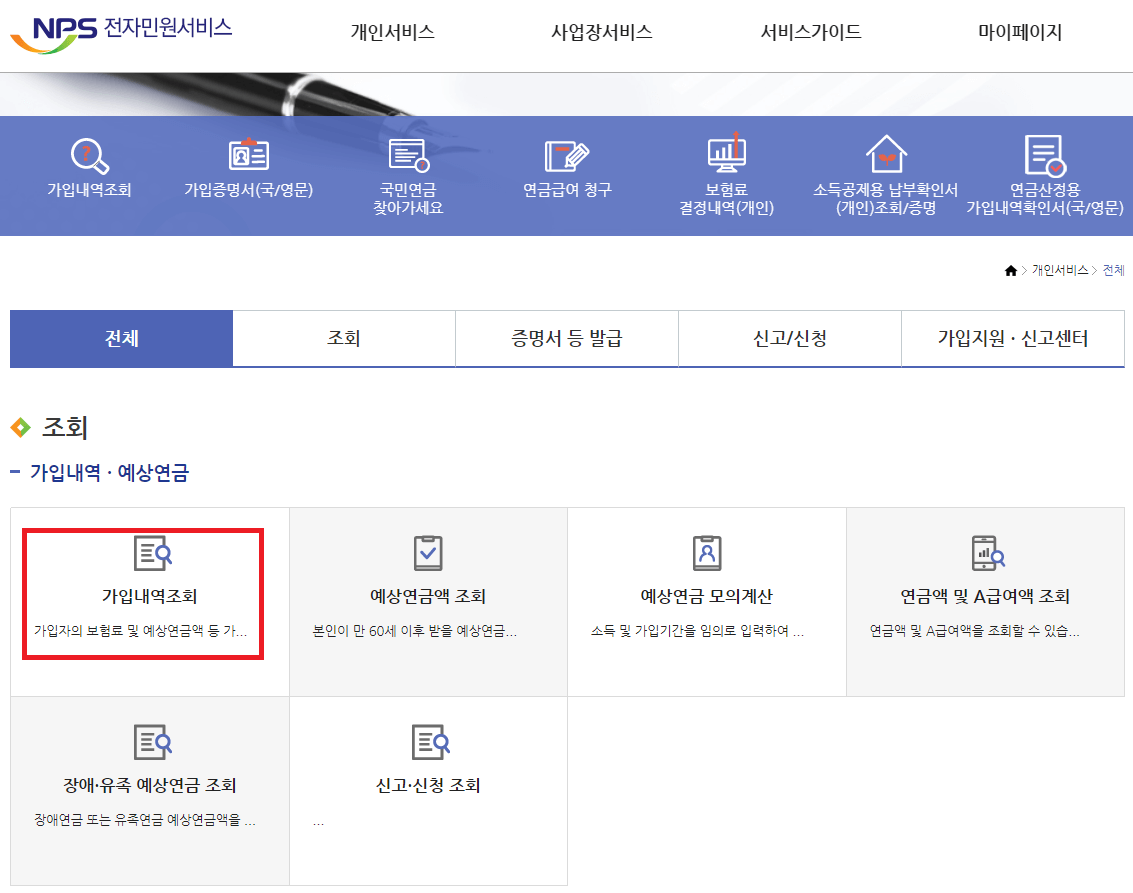Open the 증명서 등 발급 tab

pyautogui.click(x=566, y=338)
